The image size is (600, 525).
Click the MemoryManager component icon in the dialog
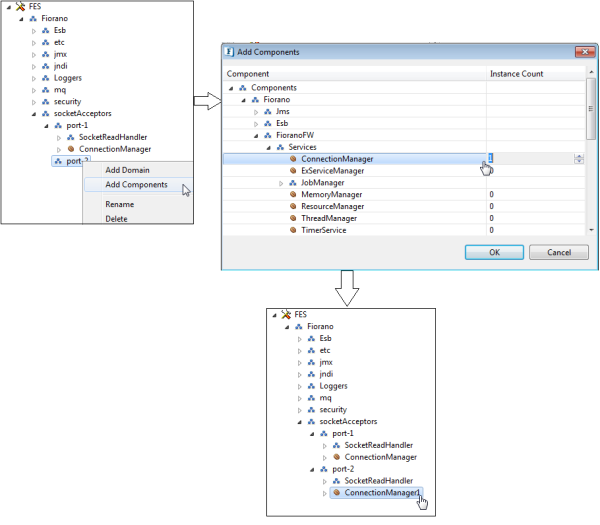pyautogui.click(x=292, y=194)
